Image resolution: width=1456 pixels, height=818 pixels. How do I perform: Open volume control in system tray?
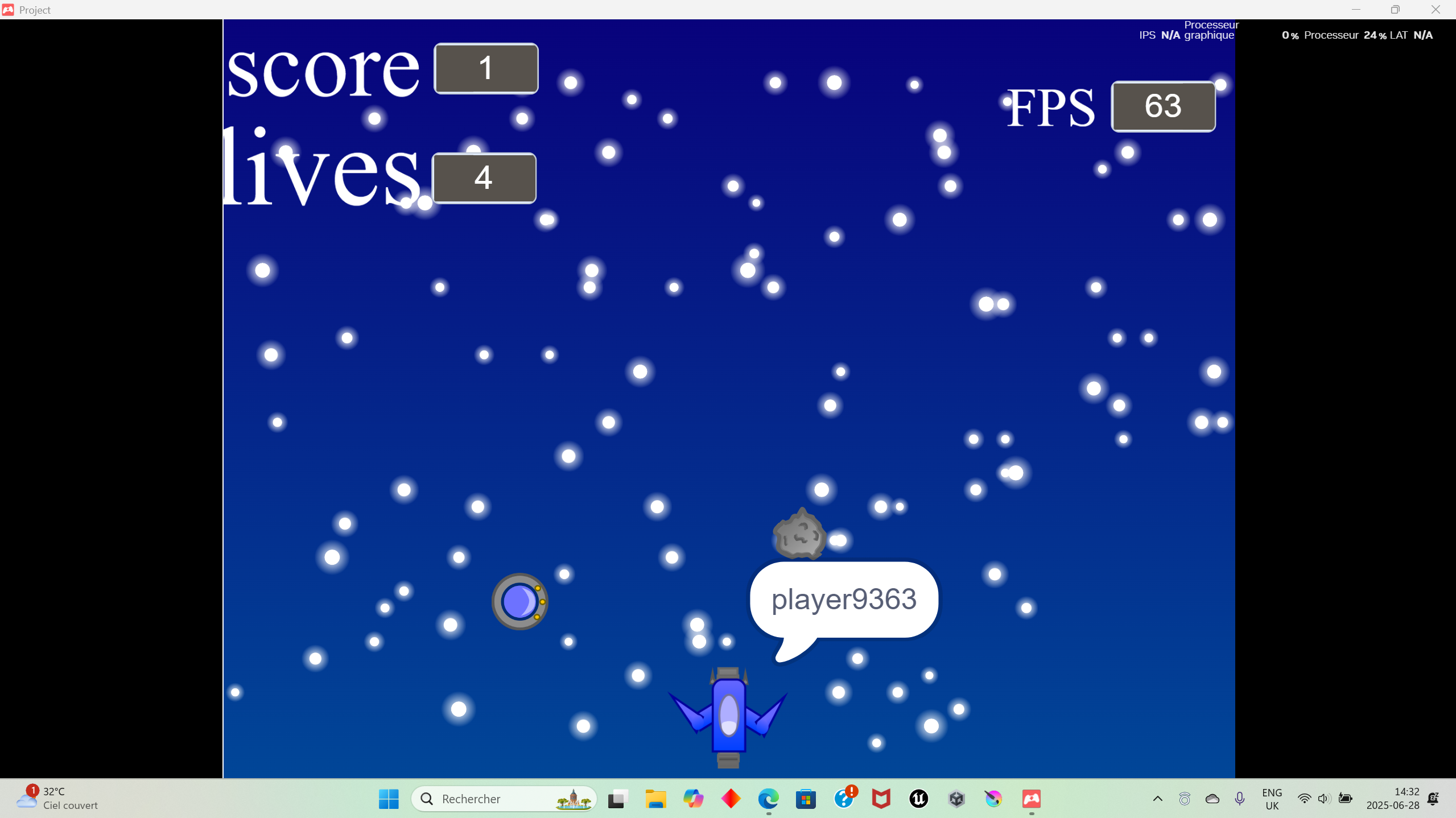(x=1323, y=799)
